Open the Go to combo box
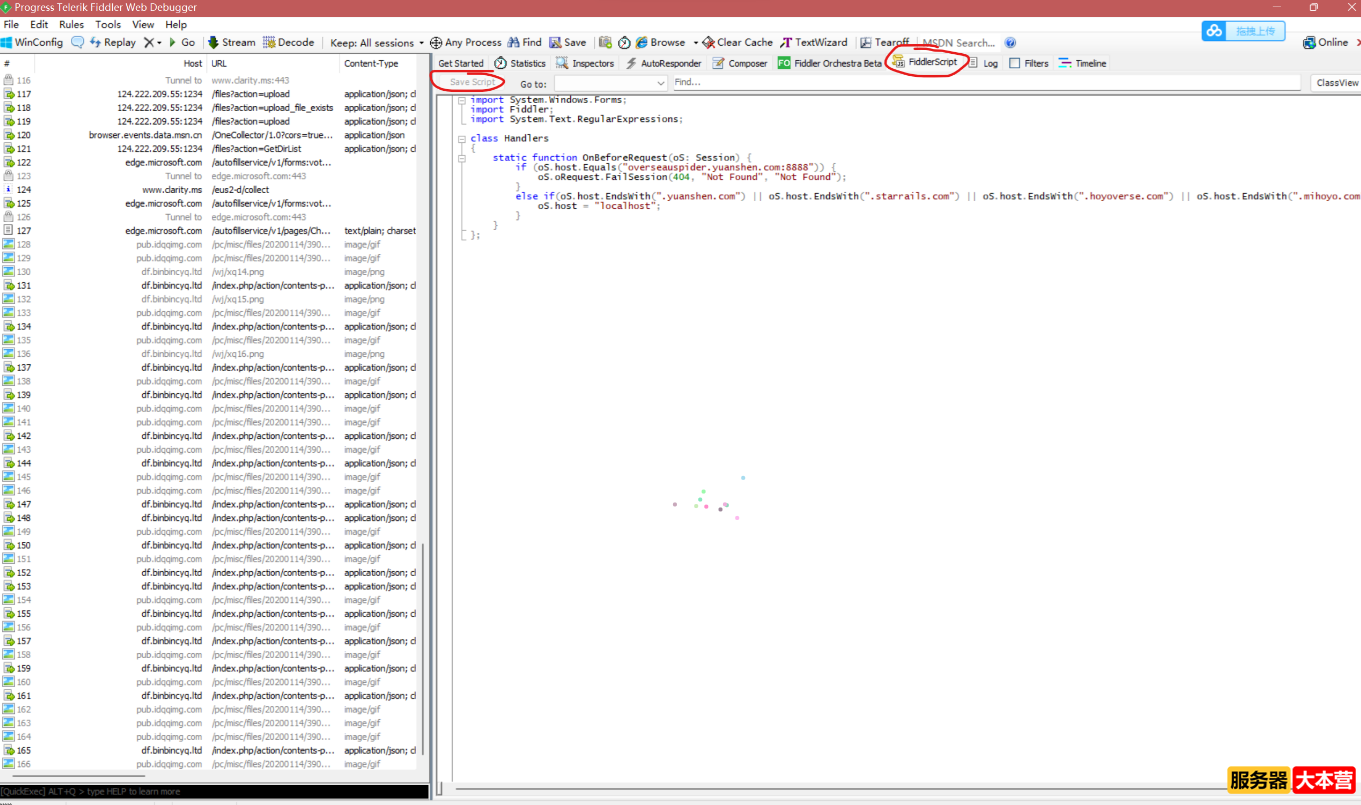1361x805 pixels. point(610,84)
